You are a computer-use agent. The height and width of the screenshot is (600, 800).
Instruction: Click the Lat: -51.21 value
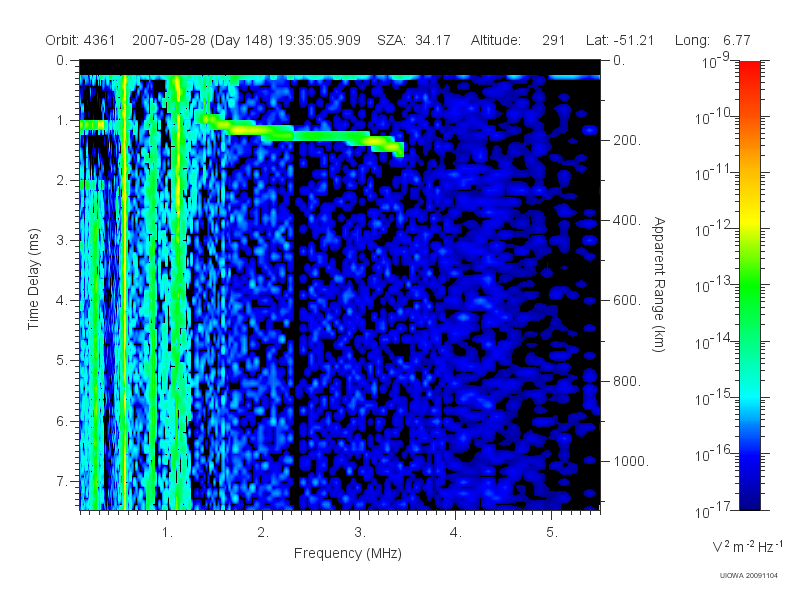coord(620,40)
